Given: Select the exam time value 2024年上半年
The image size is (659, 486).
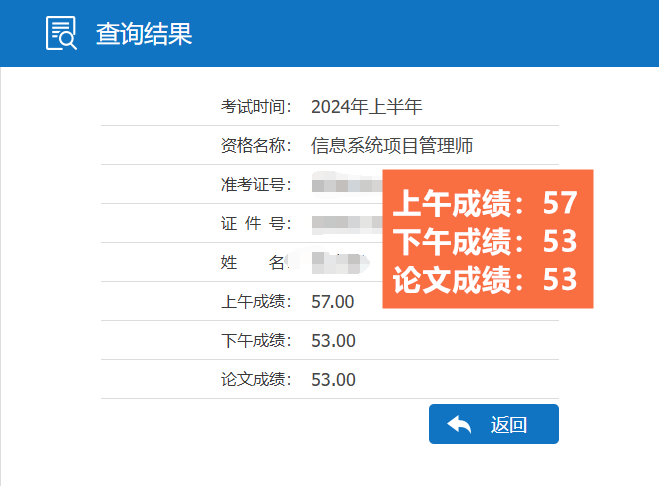Looking at the screenshot, I should click(366, 107).
